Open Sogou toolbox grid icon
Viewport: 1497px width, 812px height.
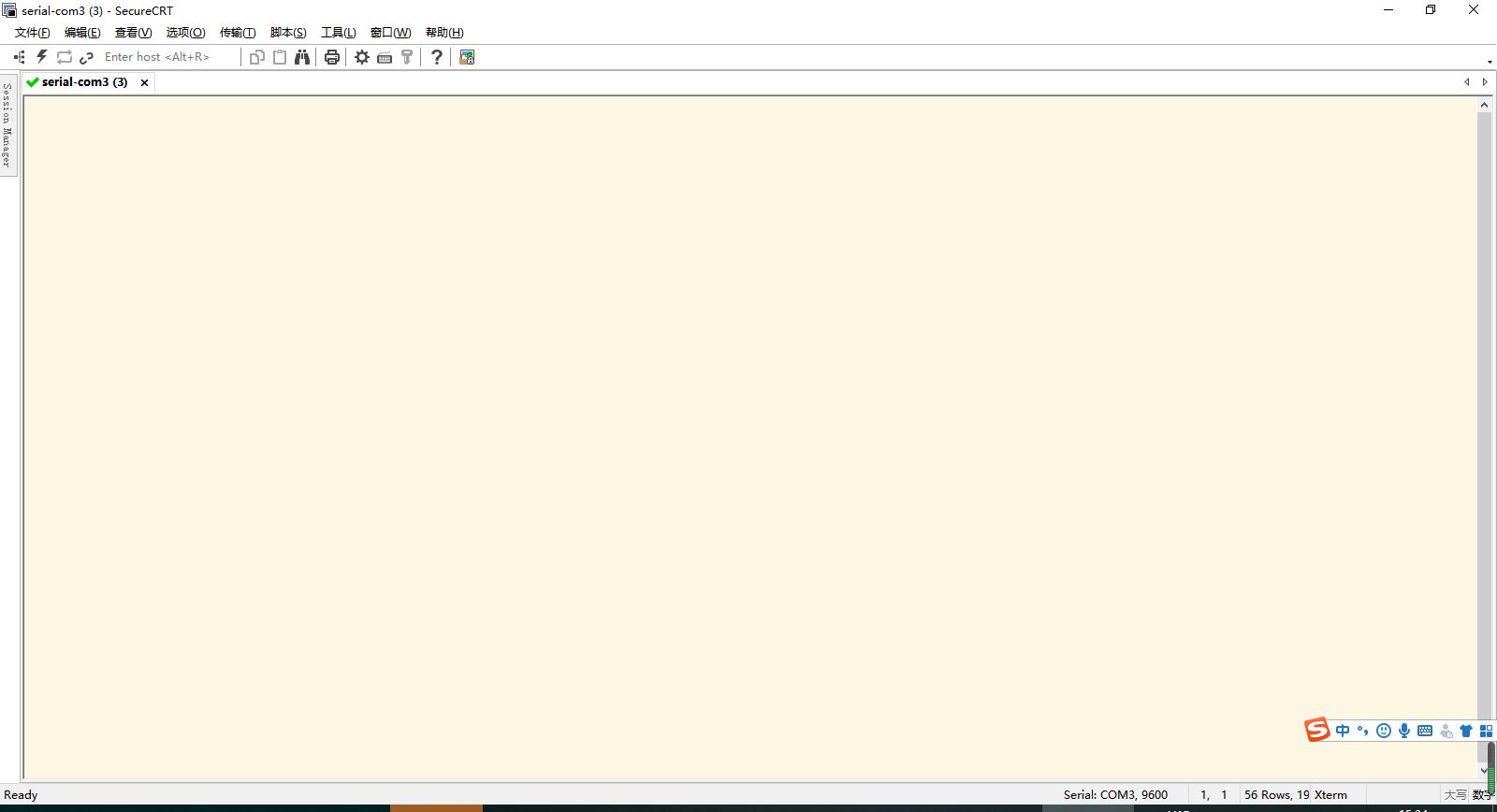pyautogui.click(x=1486, y=731)
